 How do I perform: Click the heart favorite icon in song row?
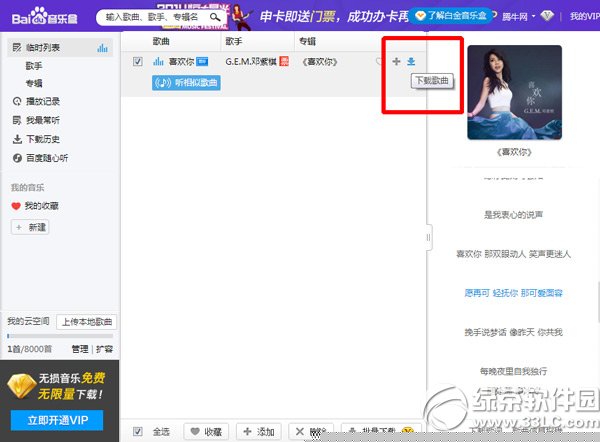tap(379, 61)
